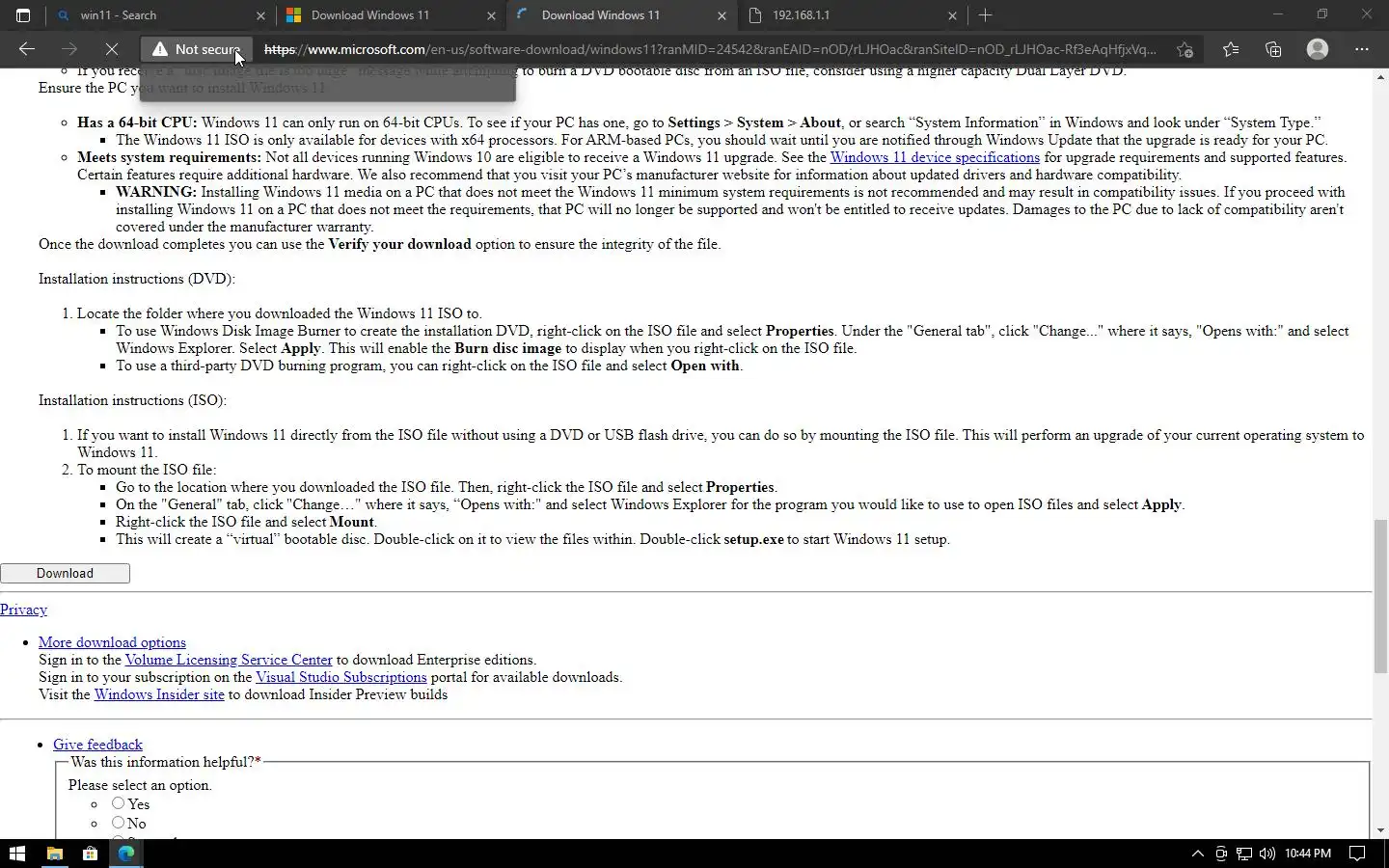The image size is (1389, 868).
Task: Switch to the first Download Windows 11 tab
Action: [x=392, y=15]
